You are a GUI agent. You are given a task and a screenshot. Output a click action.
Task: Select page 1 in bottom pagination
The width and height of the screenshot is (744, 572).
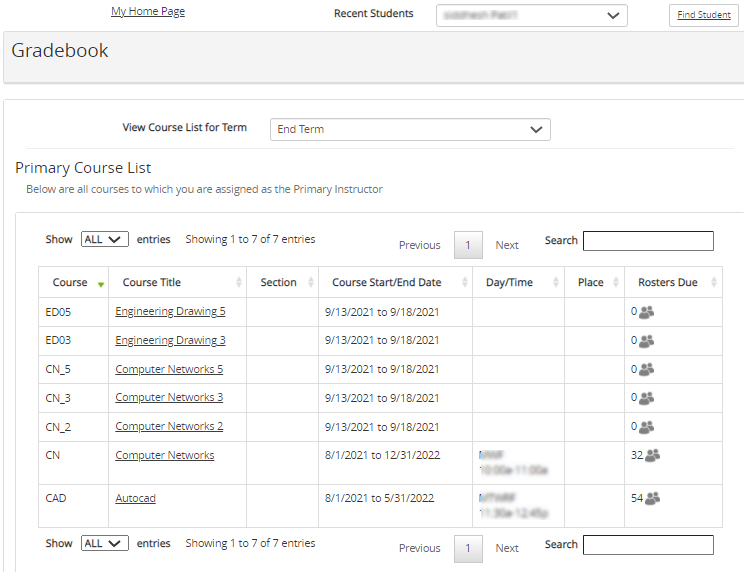(x=468, y=548)
